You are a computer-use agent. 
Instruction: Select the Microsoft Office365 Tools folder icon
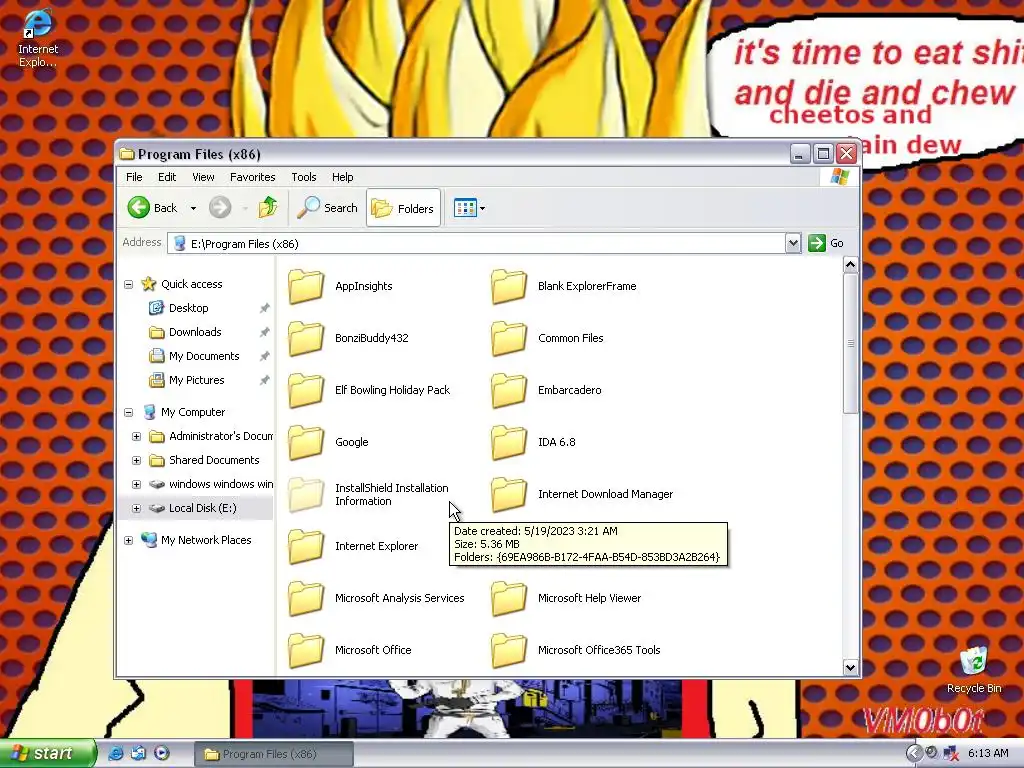point(509,650)
